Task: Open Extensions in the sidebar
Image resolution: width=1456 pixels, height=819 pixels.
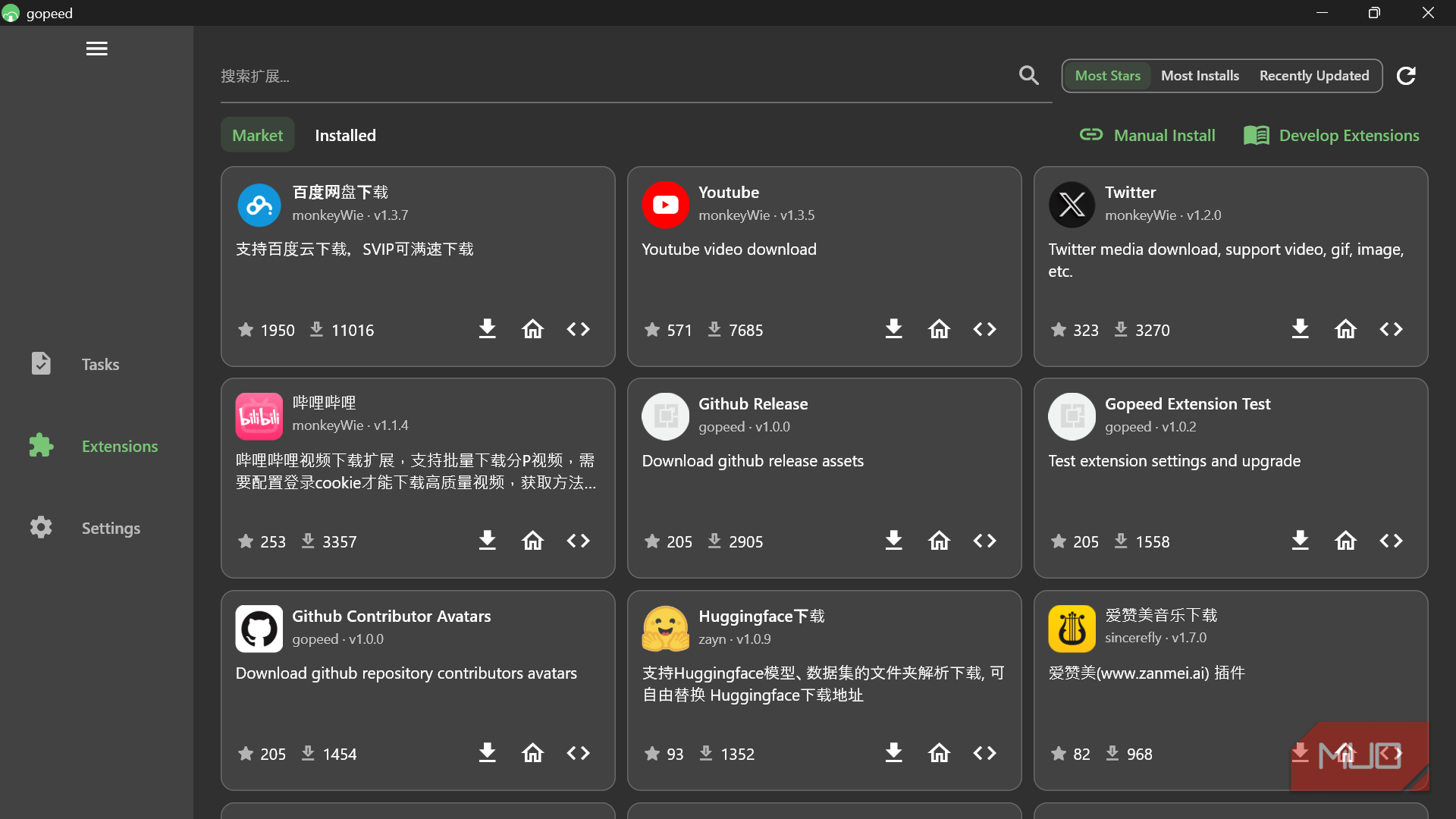Action: click(96, 446)
